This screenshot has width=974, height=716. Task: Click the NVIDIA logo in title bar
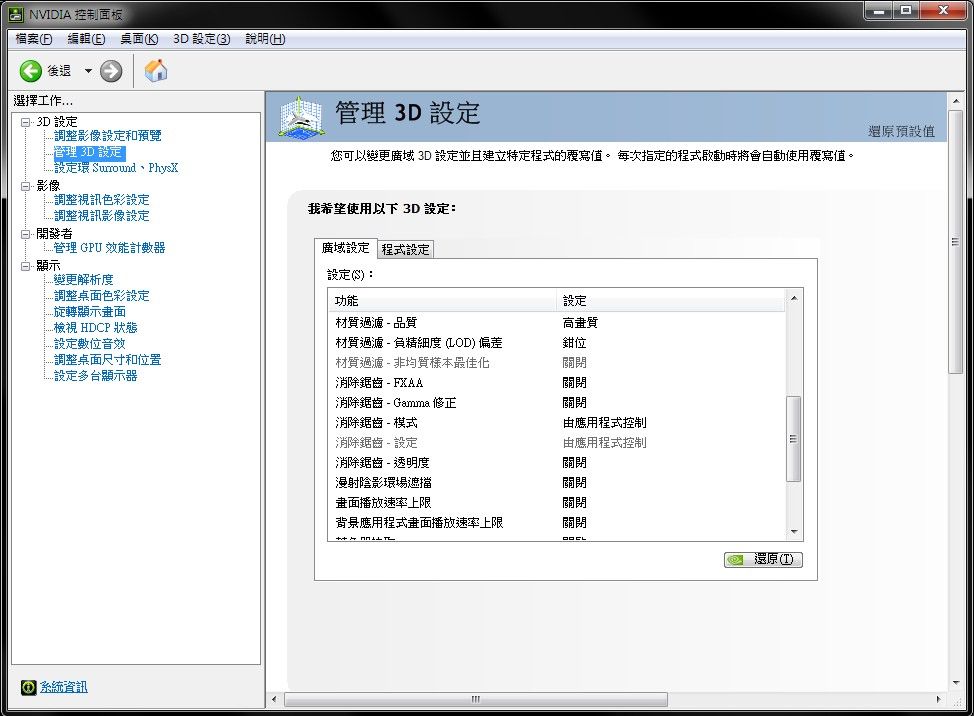click(14, 15)
